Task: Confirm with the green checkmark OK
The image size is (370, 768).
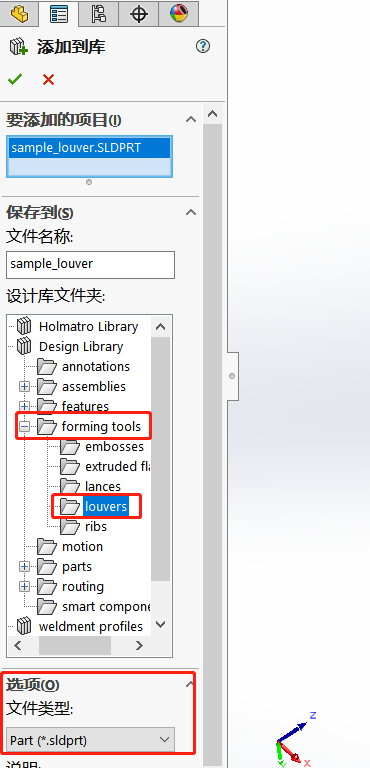Action: 15,79
